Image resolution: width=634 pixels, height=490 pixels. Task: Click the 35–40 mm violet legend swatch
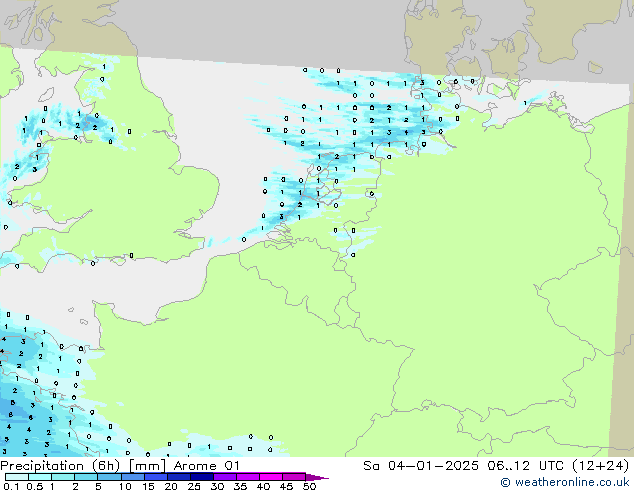pyautogui.click(x=248, y=477)
